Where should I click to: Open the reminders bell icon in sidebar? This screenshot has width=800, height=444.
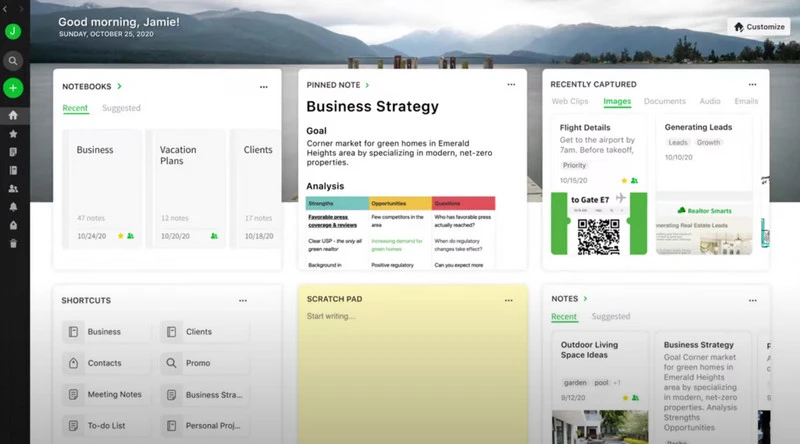pyautogui.click(x=13, y=207)
